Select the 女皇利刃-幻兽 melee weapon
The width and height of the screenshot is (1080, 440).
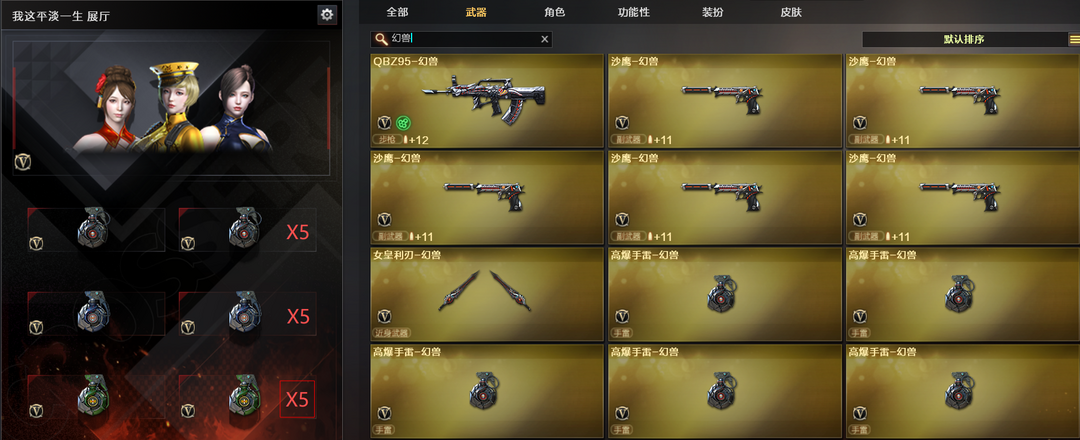click(488, 294)
